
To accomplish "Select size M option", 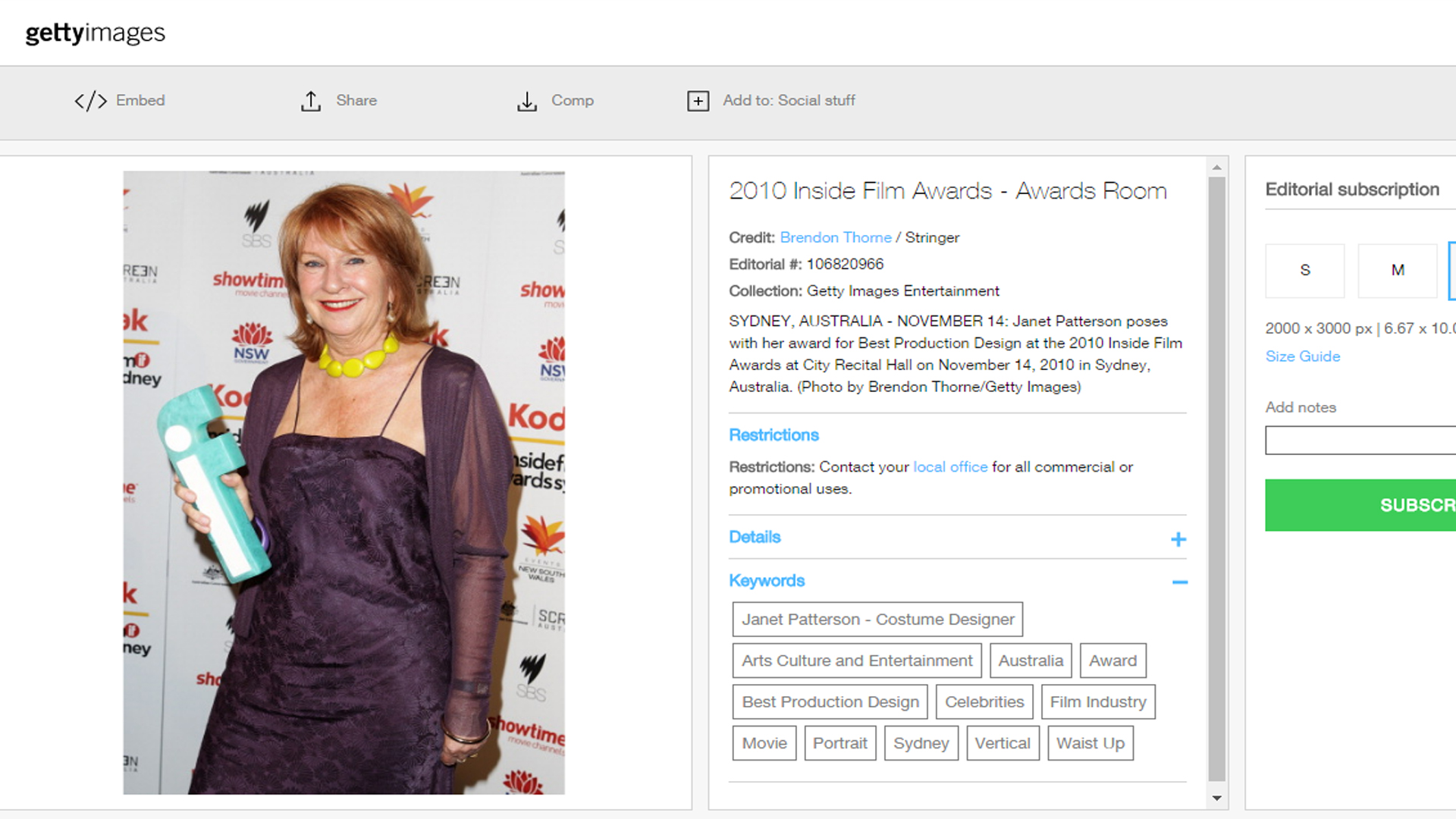I will tap(1397, 270).
